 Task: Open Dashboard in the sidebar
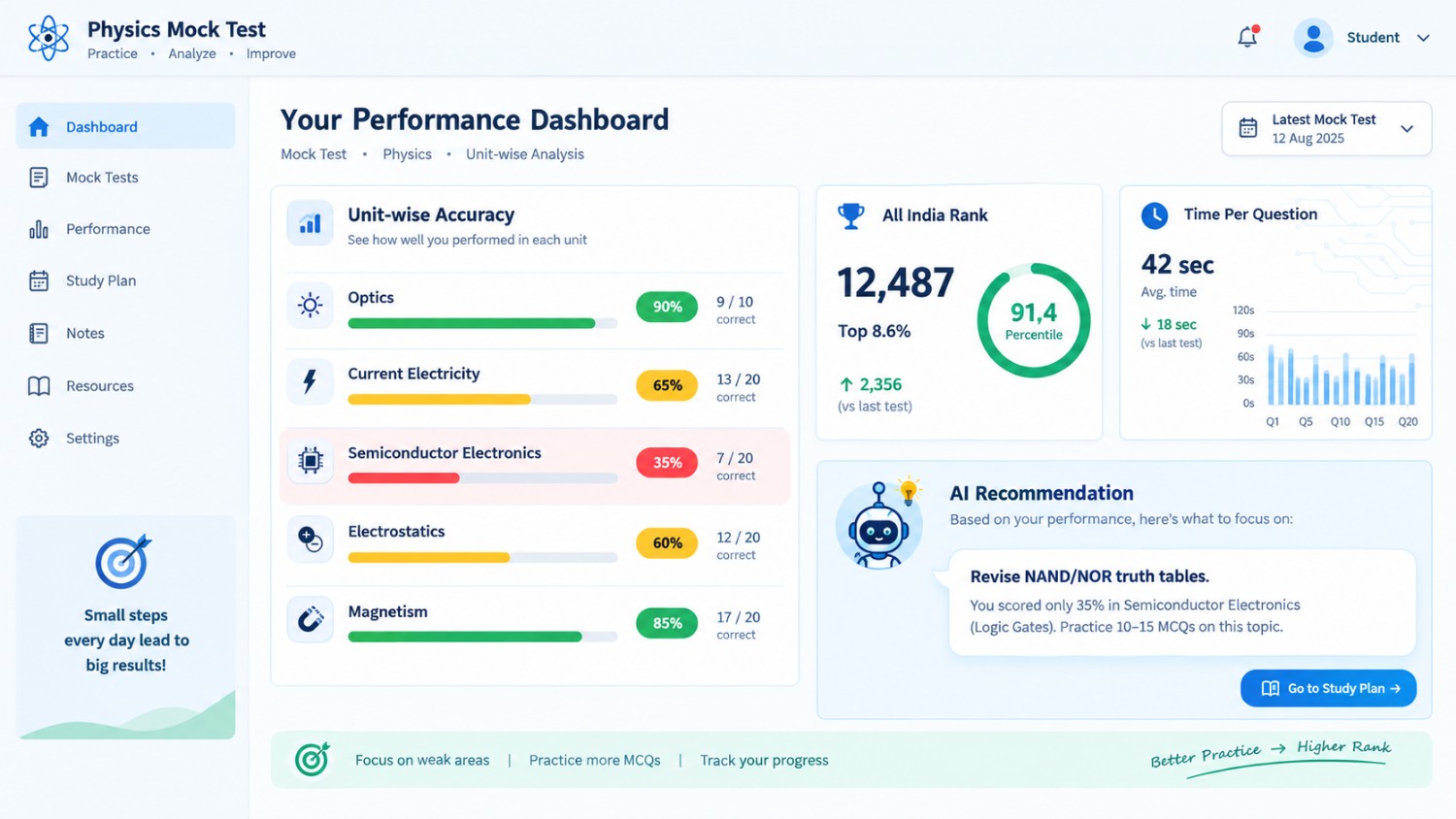pos(125,126)
